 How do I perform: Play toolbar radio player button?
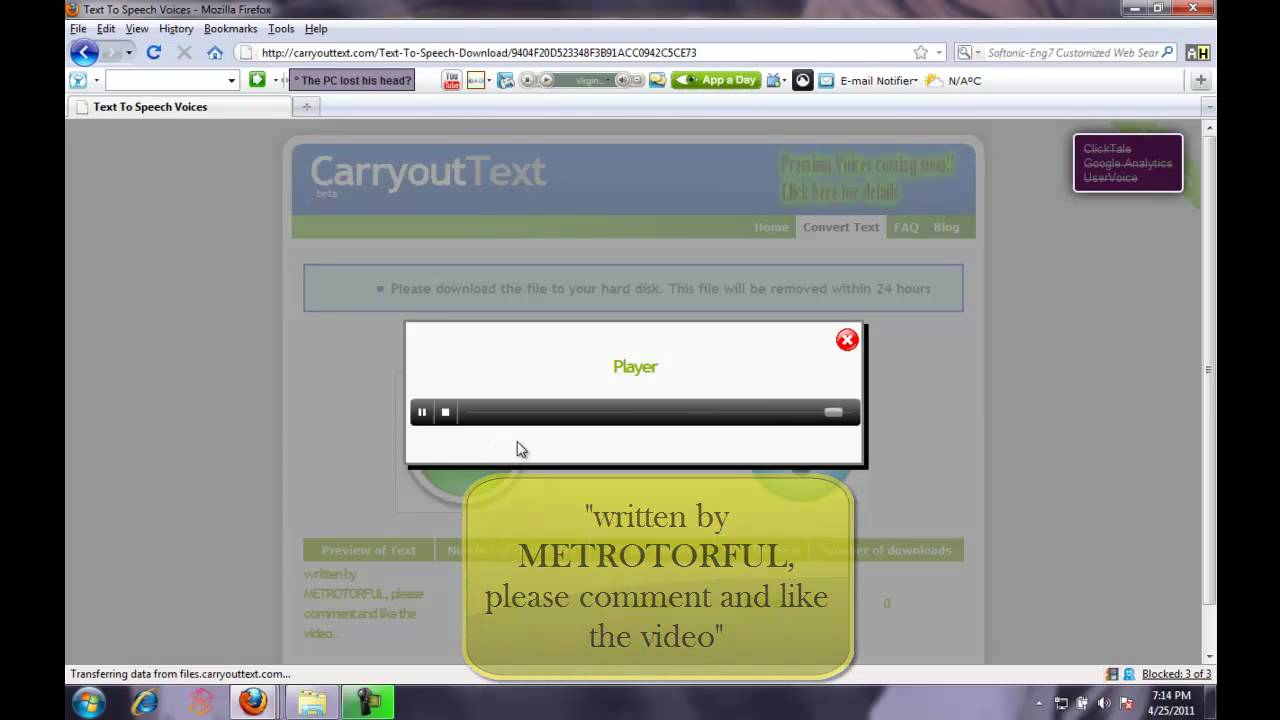point(547,81)
